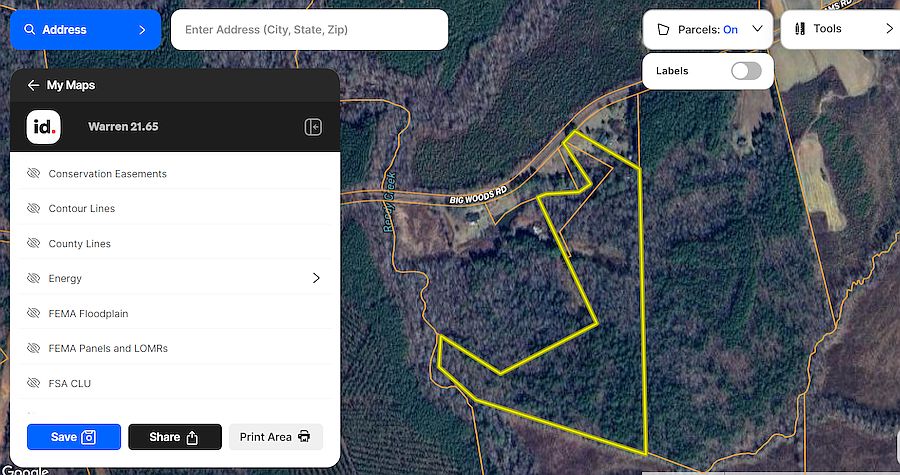The image size is (900, 475).
Task: Expand the Tools menu arrow
Action: (x=889, y=29)
